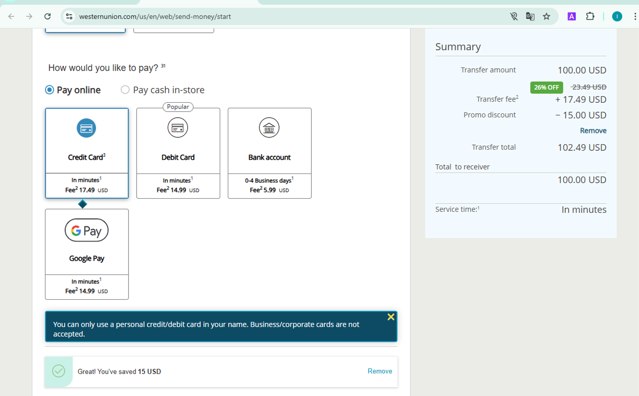The width and height of the screenshot is (639, 396).
Task: Click the Summary heading
Action: click(x=458, y=47)
